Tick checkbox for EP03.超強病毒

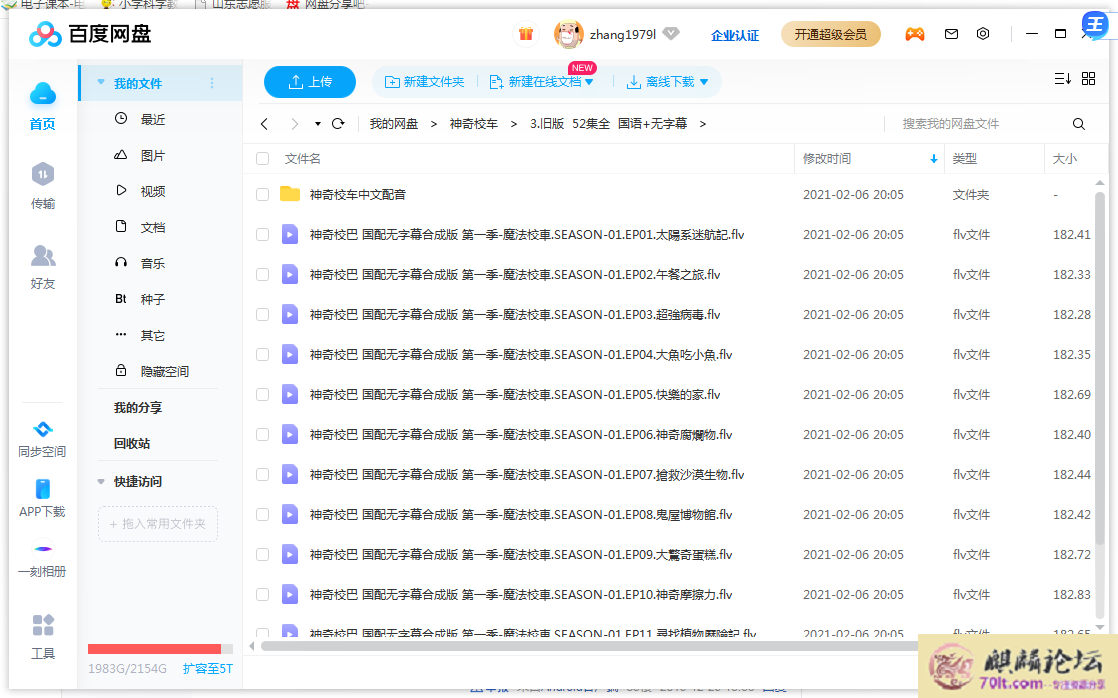[x=262, y=314]
